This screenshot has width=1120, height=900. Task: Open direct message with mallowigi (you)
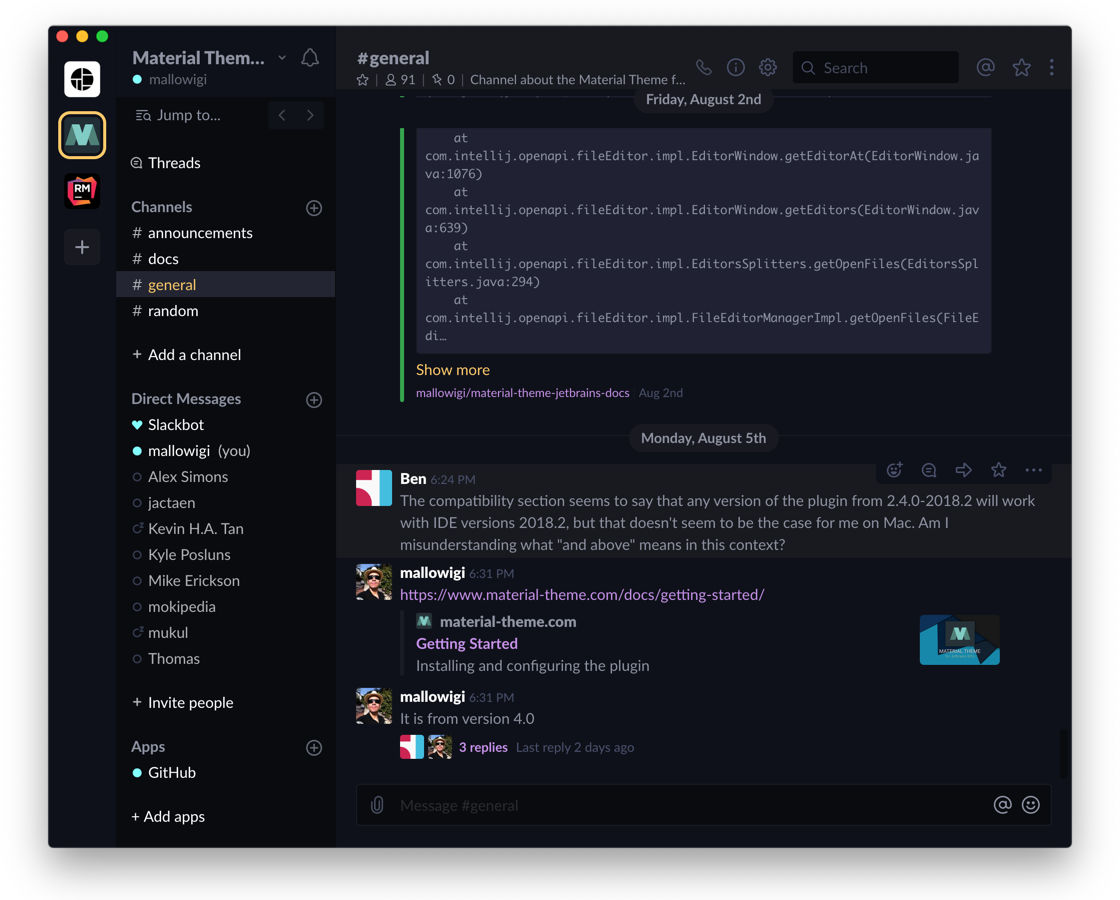225,451
